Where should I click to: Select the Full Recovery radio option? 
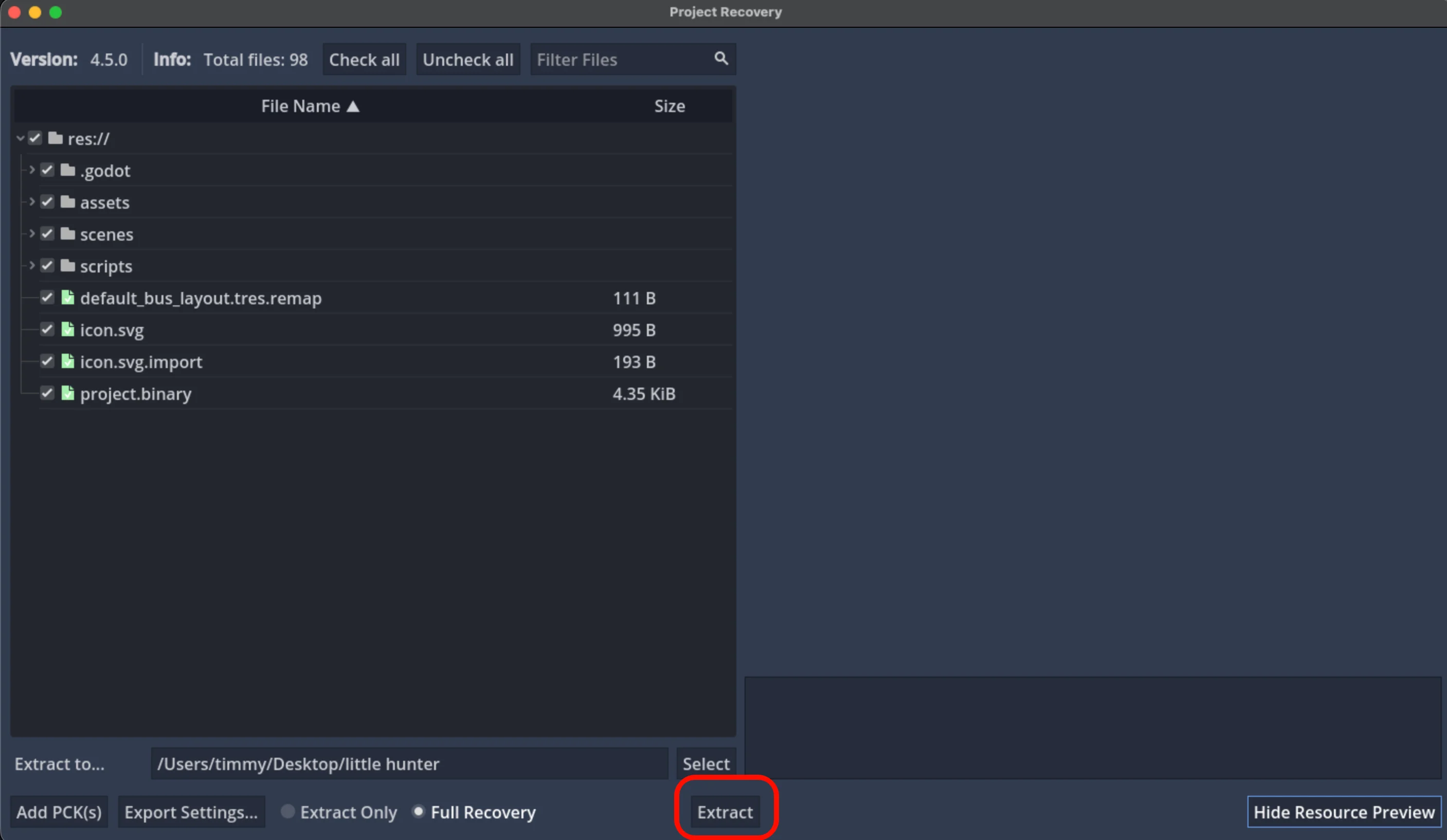point(419,811)
